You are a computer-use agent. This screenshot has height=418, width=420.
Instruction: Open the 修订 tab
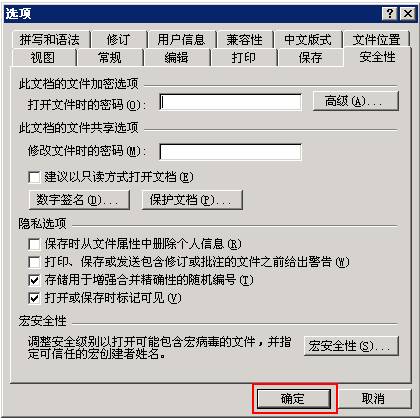(x=119, y=40)
